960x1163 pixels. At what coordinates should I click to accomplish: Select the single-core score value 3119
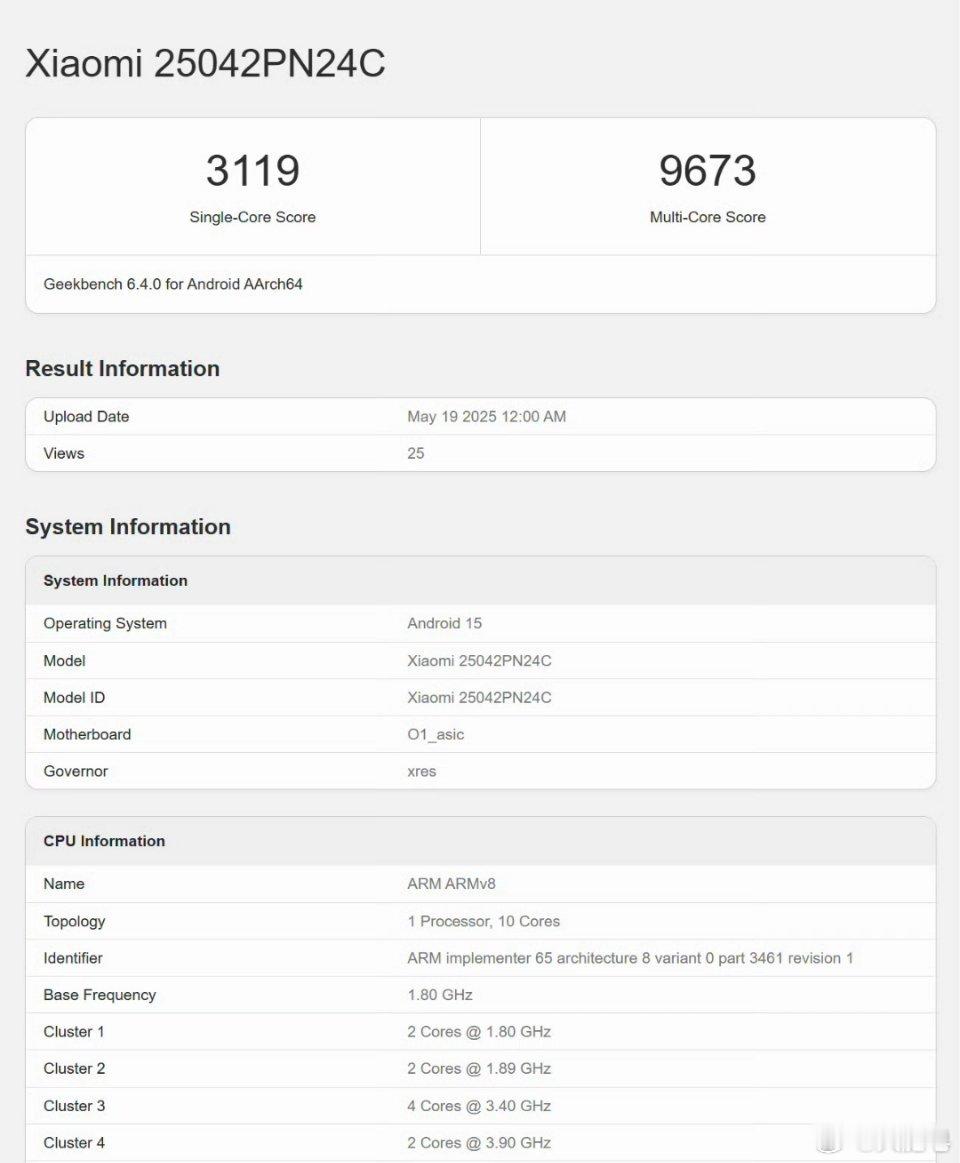click(x=253, y=170)
